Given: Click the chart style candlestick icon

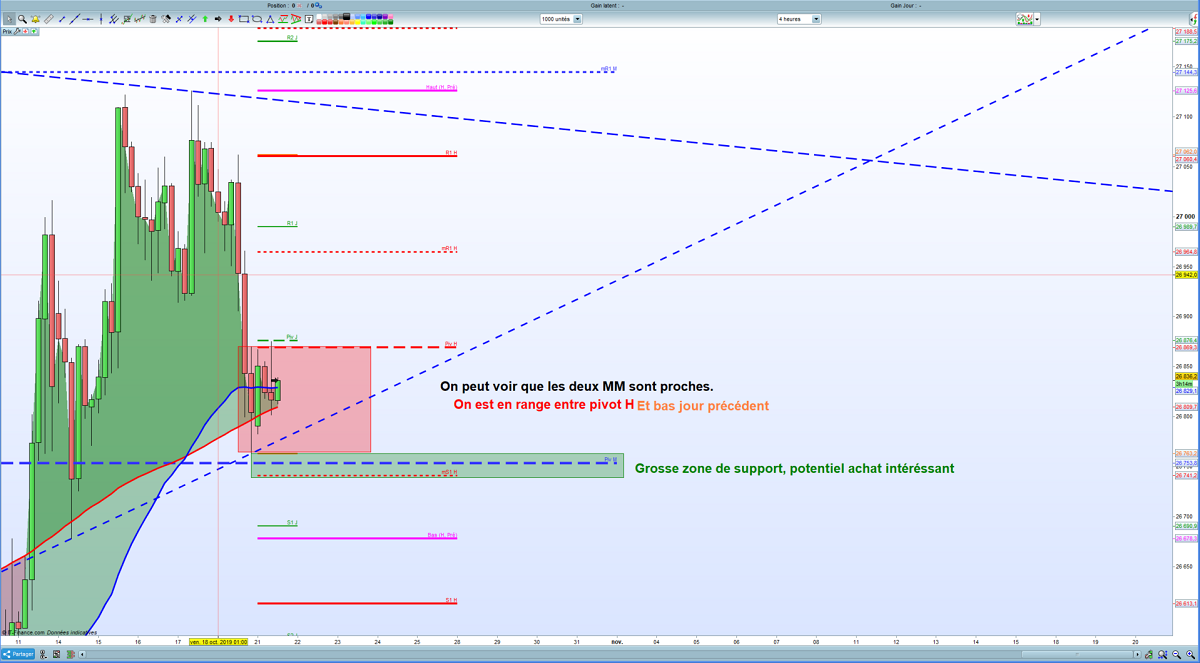Looking at the screenshot, I should (1025, 19).
